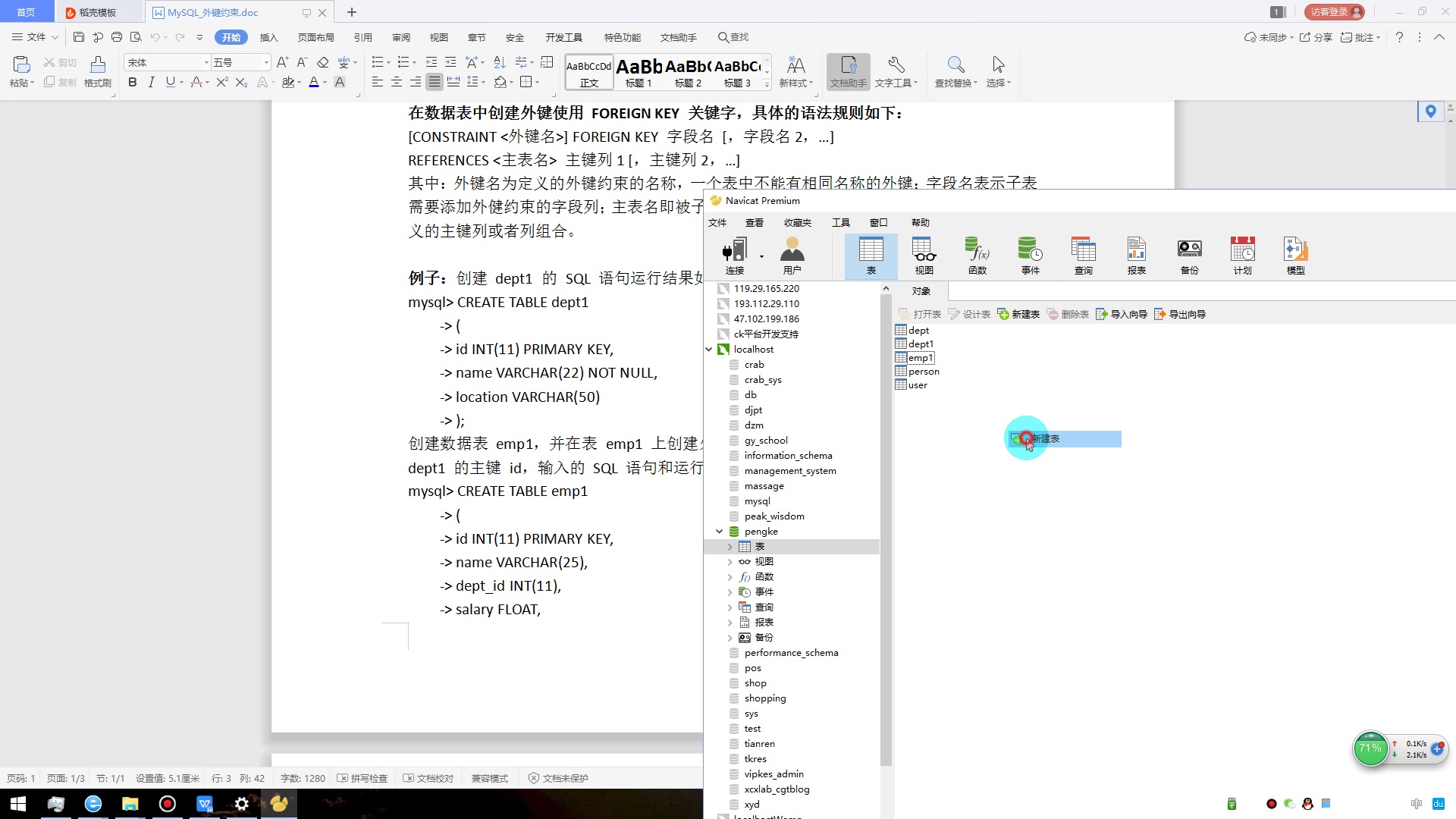This screenshot has height=819, width=1456.
Task: Toggle bold formatting in WPS
Action: (x=132, y=83)
